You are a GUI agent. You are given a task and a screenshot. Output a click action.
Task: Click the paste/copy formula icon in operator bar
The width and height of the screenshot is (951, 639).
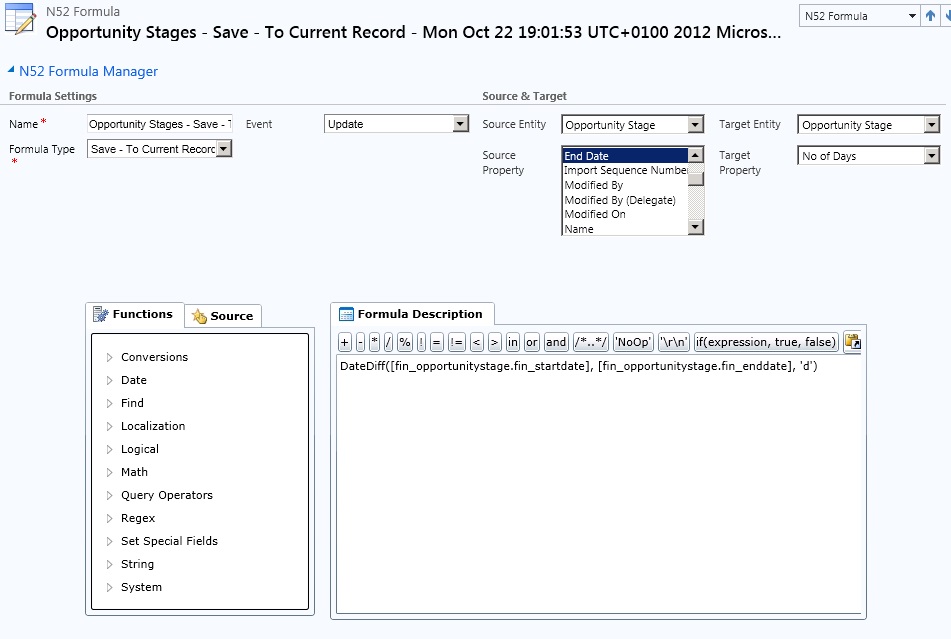tap(852, 342)
